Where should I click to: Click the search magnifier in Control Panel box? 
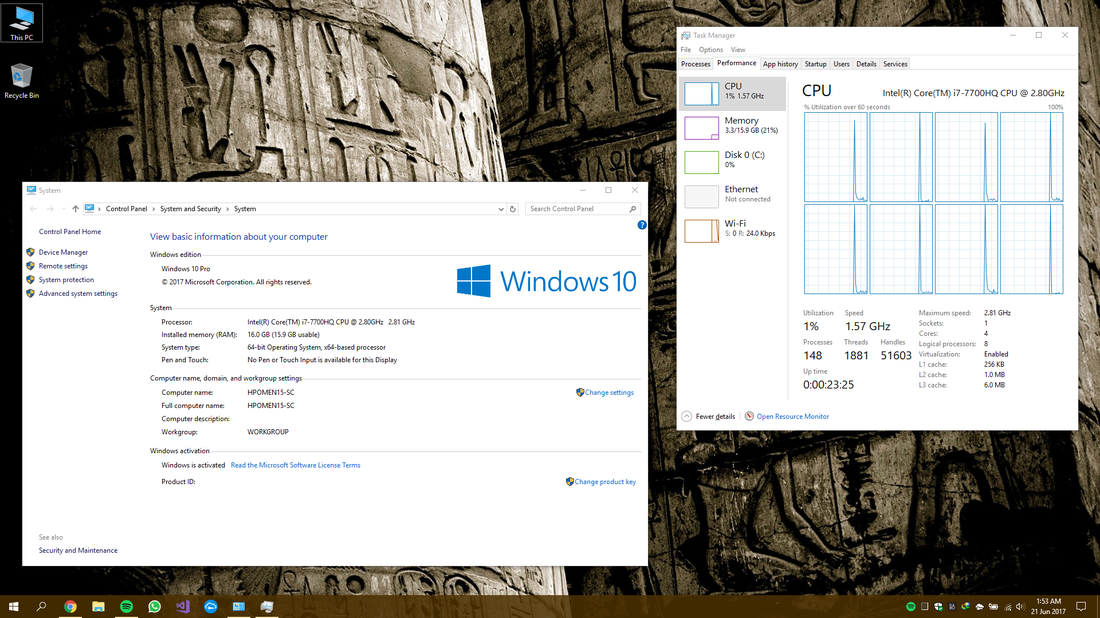tap(632, 209)
